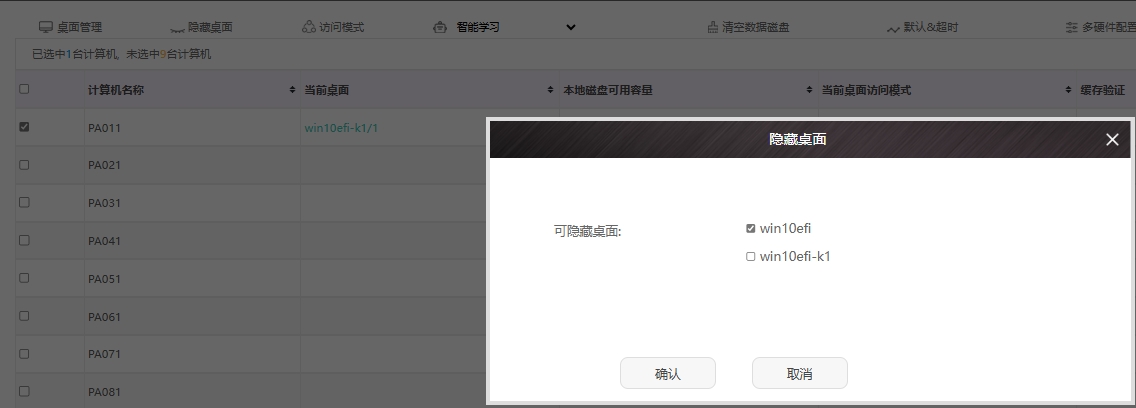Check the PA061 row checkbox
1136x408 pixels.
(24, 316)
